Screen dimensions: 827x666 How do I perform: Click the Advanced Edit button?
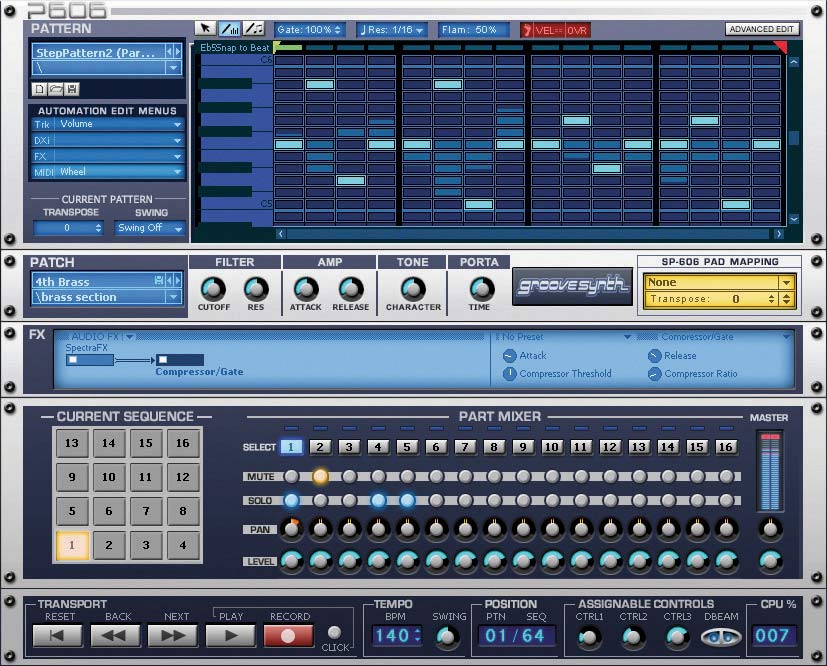click(762, 29)
